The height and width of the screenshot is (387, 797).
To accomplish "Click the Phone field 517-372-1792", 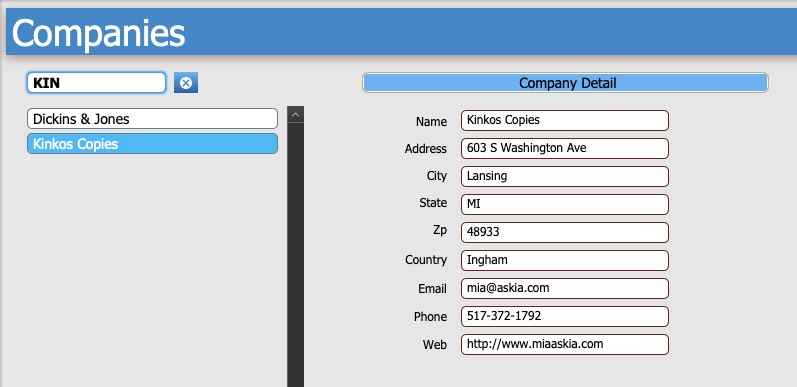I will coord(565,316).
